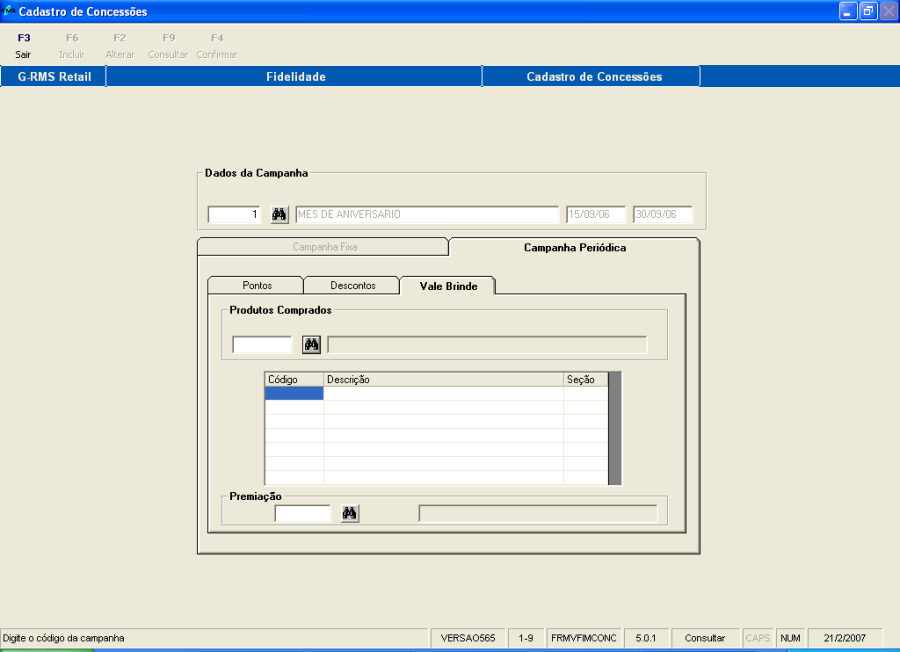Click the Código column header
Image resolution: width=900 pixels, height=652 pixels.
(x=294, y=379)
